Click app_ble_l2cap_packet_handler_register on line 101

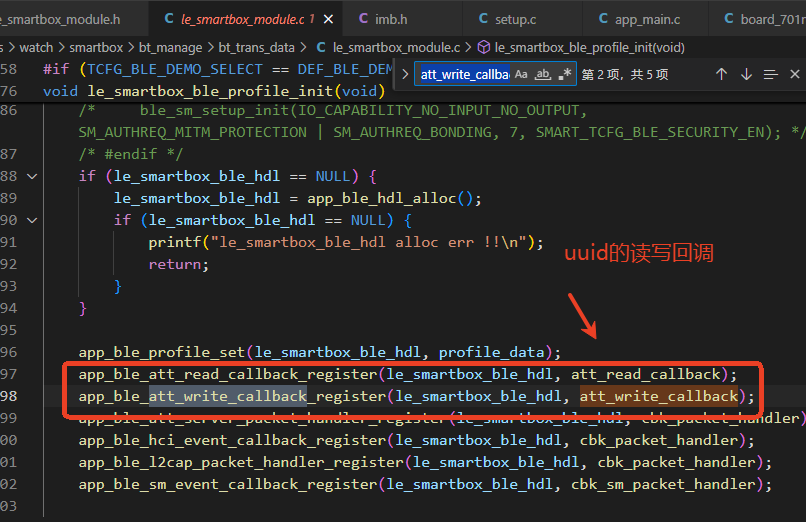(x=241, y=462)
